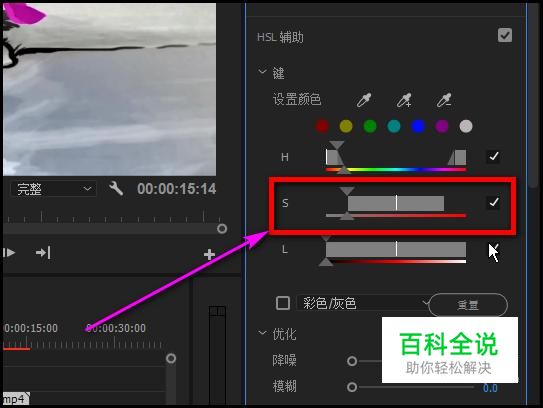Click the 设置颜色 label

tap(297, 100)
